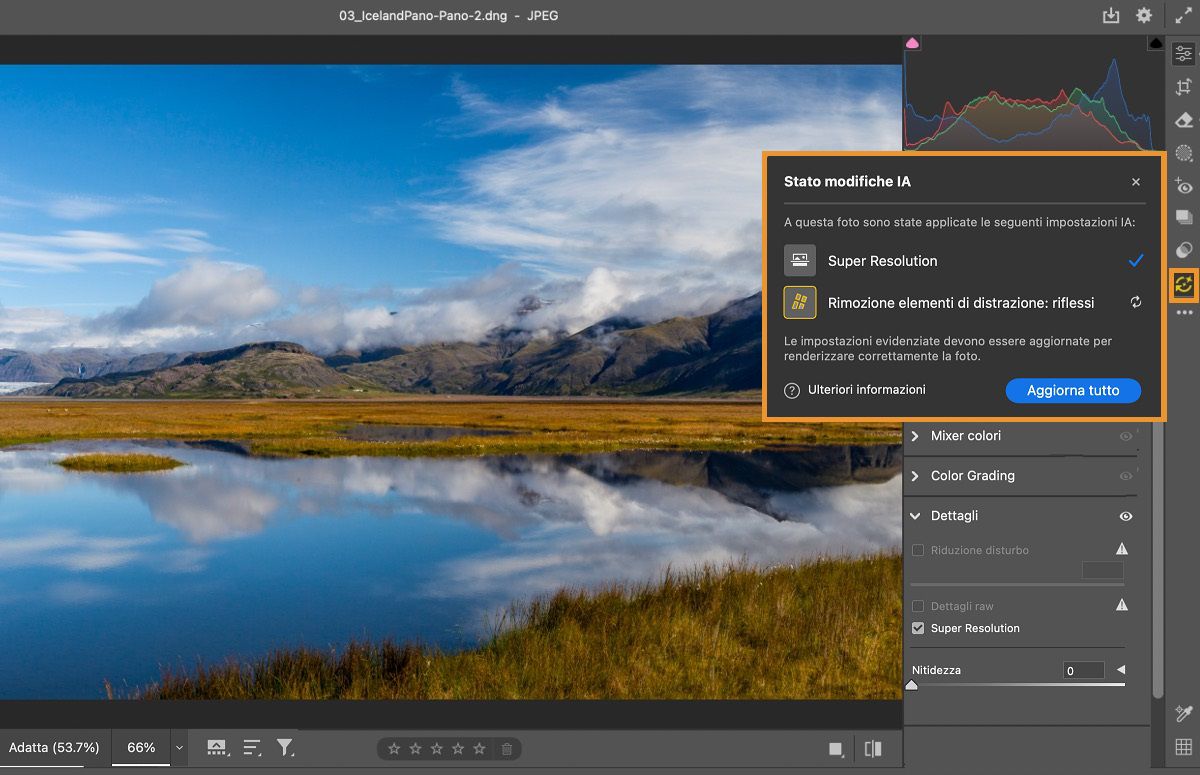This screenshot has width=1200, height=775.
Task: Toggle highlight clipping warning in histogram
Action: [1156, 43]
